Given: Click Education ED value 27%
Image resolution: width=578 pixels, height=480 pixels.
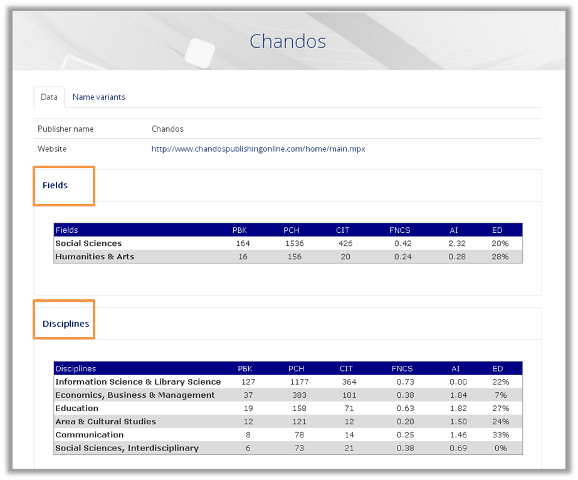Looking at the screenshot, I should coord(501,408).
